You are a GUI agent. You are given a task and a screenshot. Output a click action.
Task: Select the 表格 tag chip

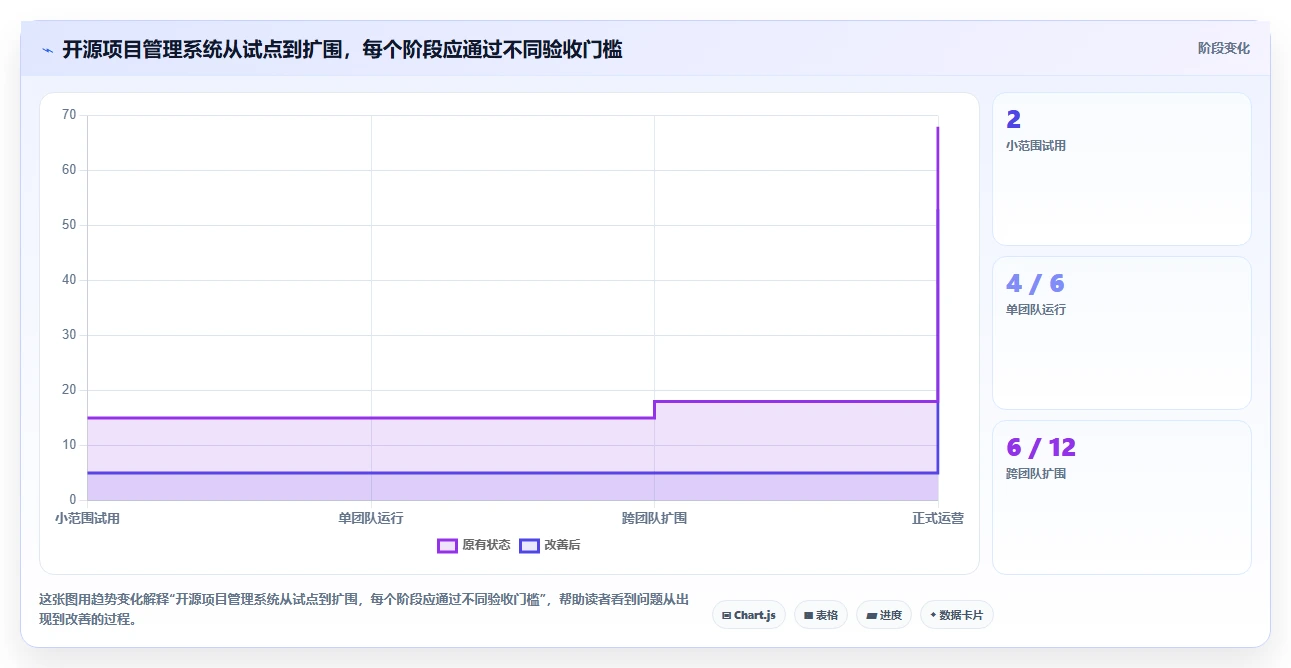[x=821, y=615]
